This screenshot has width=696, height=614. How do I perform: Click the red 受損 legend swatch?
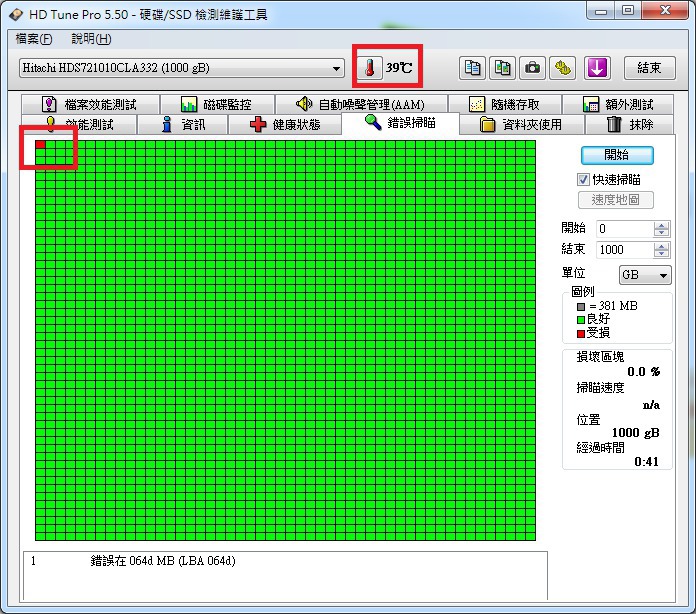point(581,333)
